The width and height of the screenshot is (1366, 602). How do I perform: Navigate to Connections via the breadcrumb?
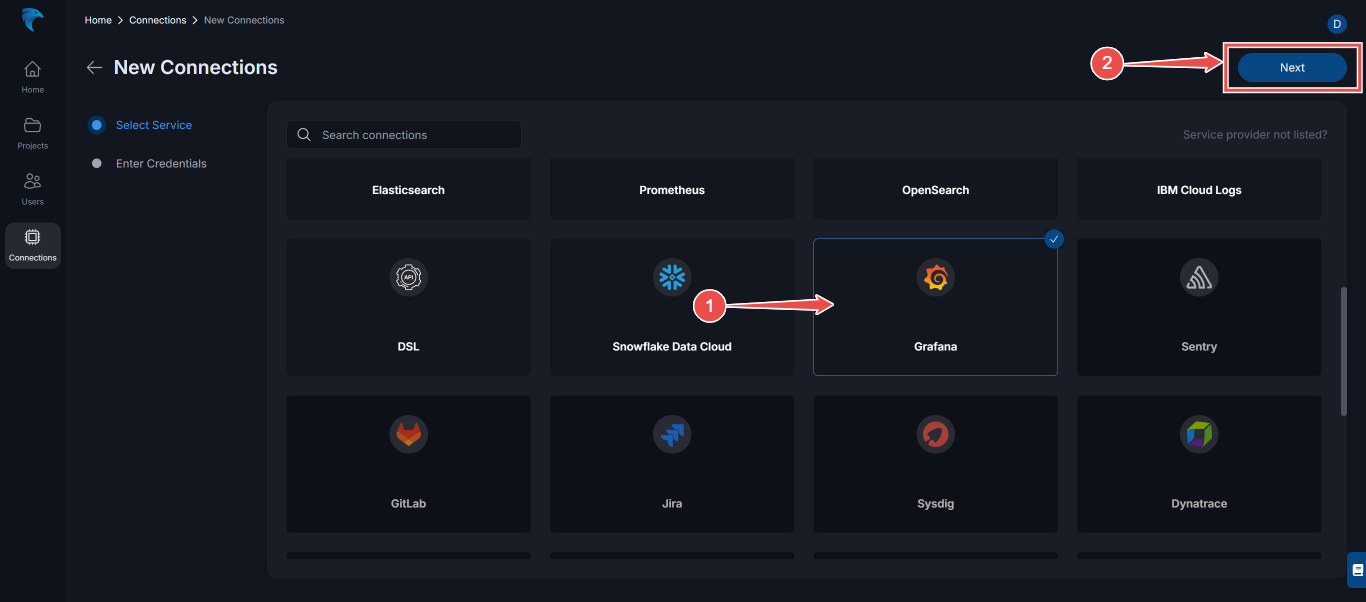click(157, 19)
